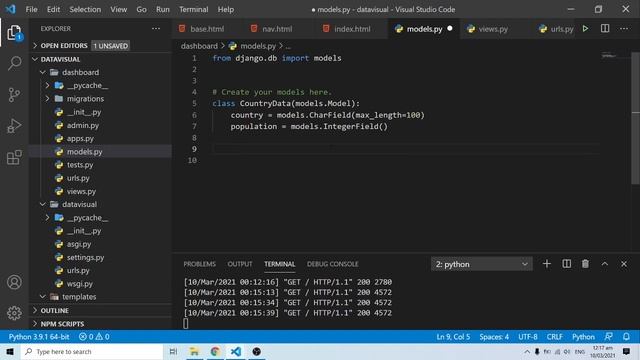Expand the migrations folder
This screenshot has height=360, width=640.
click(x=47, y=99)
